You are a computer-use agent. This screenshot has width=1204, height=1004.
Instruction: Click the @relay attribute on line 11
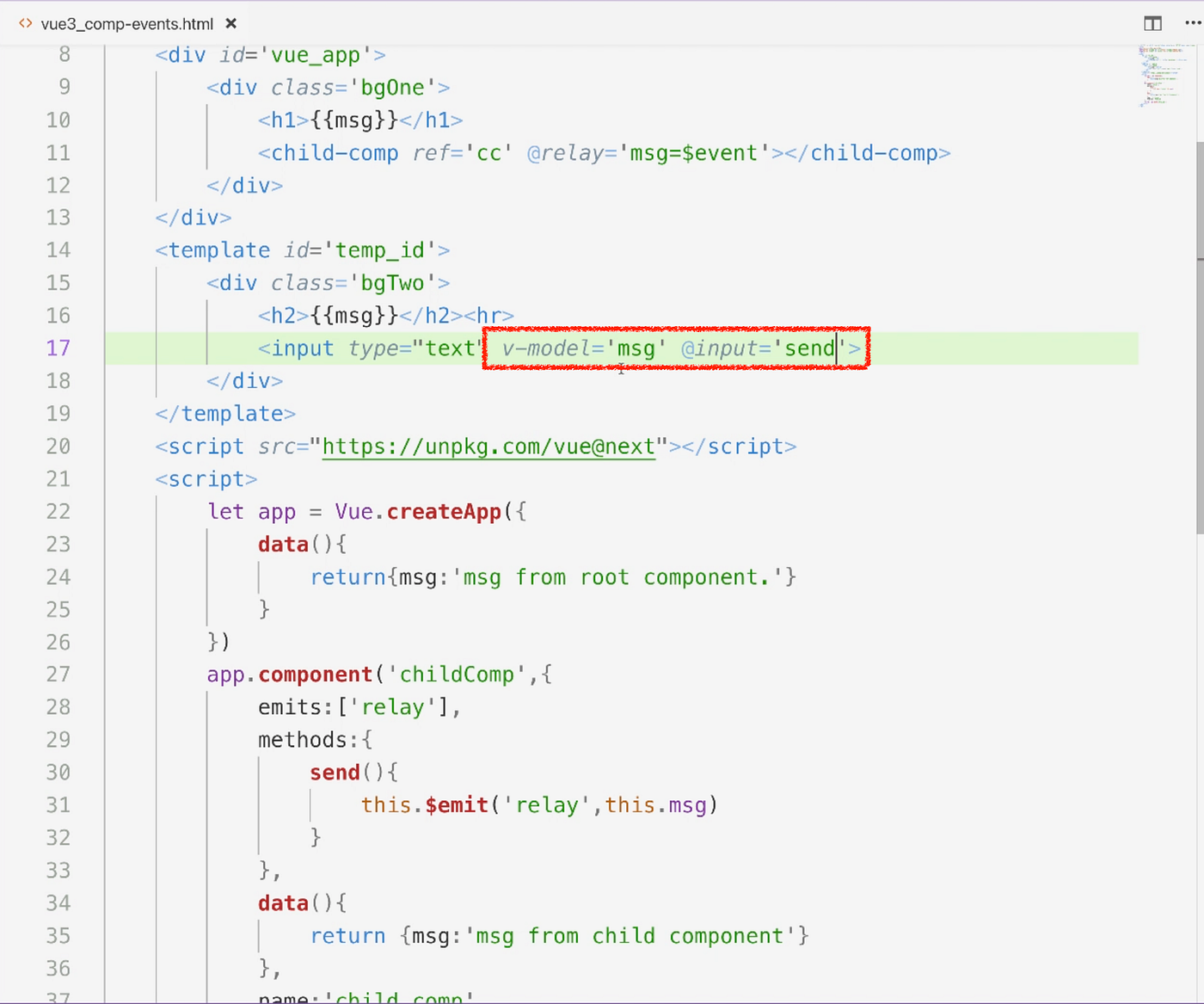pyautogui.click(x=566, y=153)
